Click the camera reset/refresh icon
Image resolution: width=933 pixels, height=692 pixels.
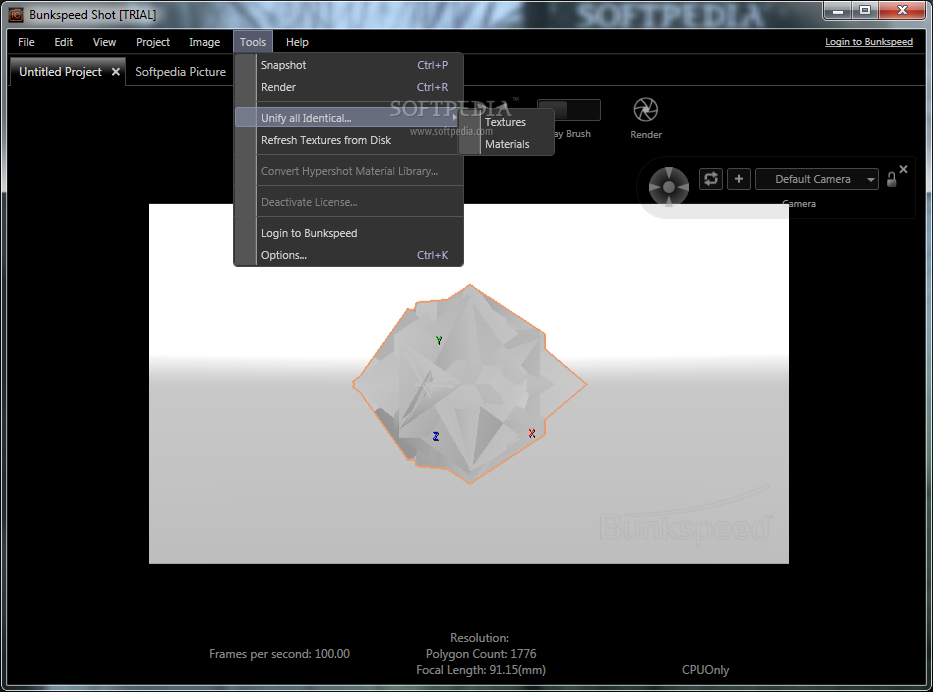[710, 179]
